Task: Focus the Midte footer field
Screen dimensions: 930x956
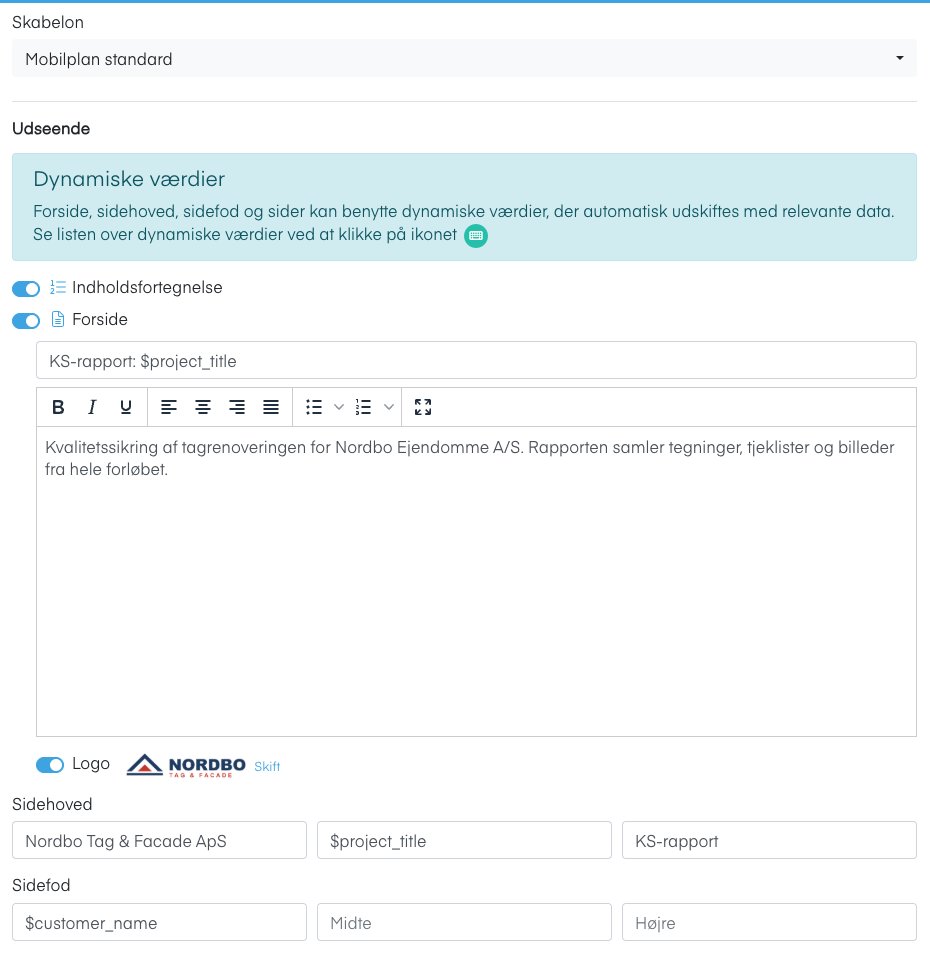Action: (x=464, y=922)
